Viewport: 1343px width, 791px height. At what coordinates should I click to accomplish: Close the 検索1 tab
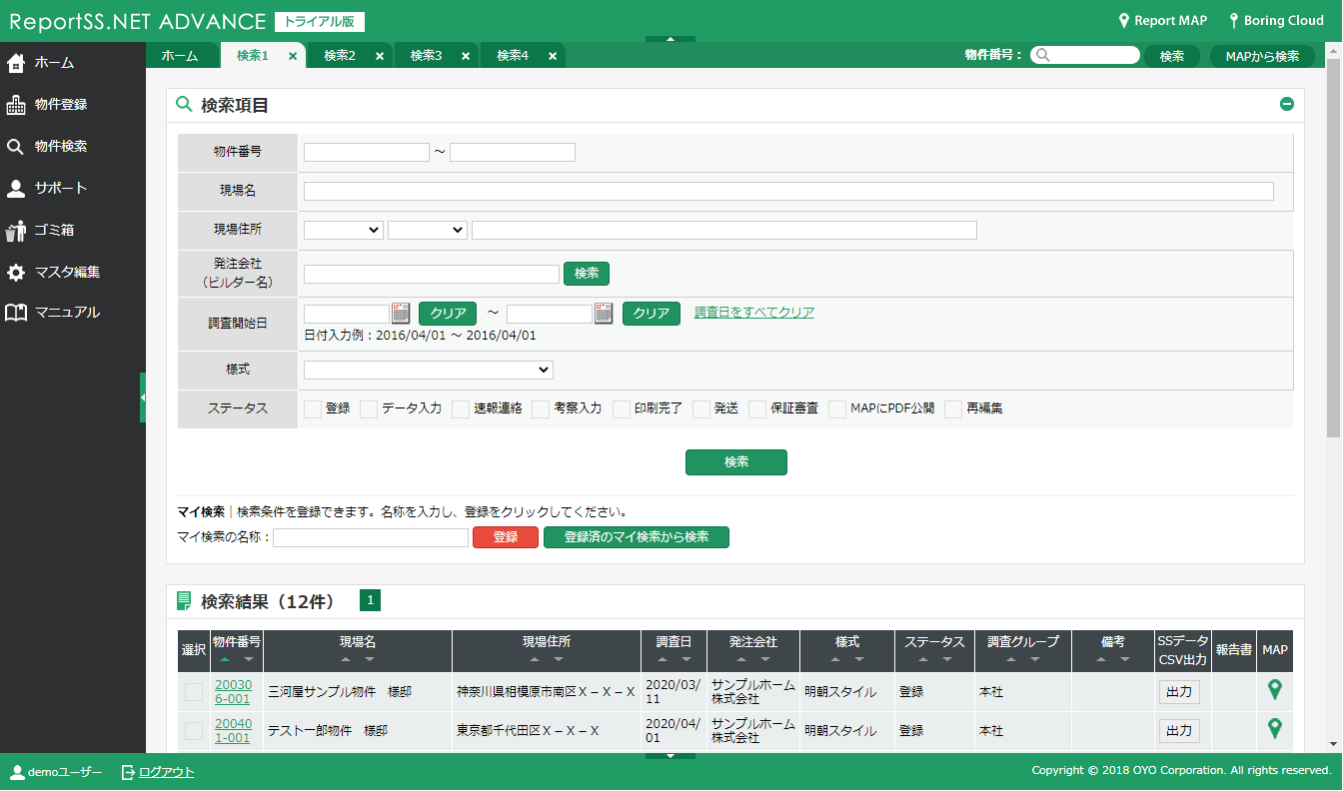point(292,56)
